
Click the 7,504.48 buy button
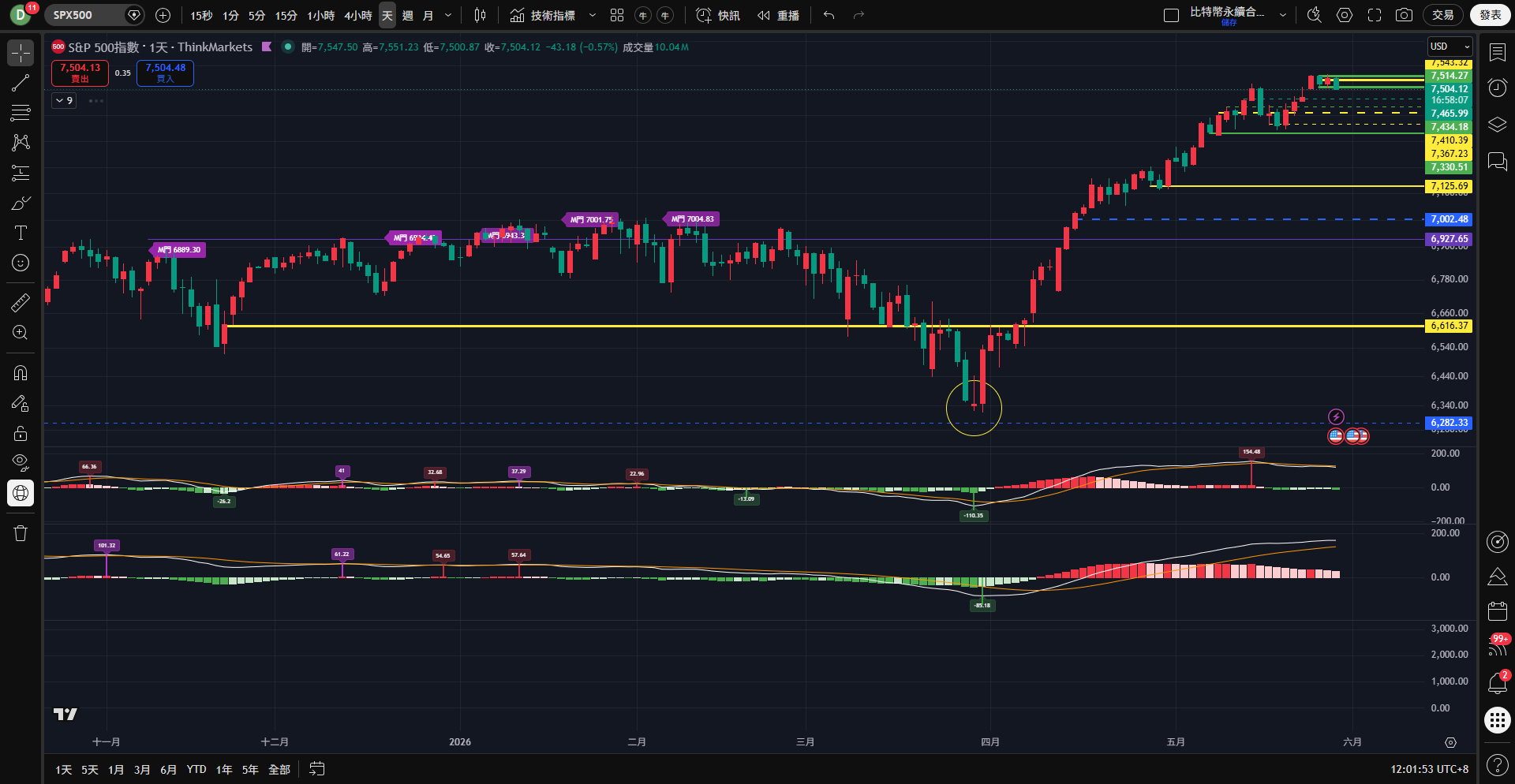coord(165,73)
